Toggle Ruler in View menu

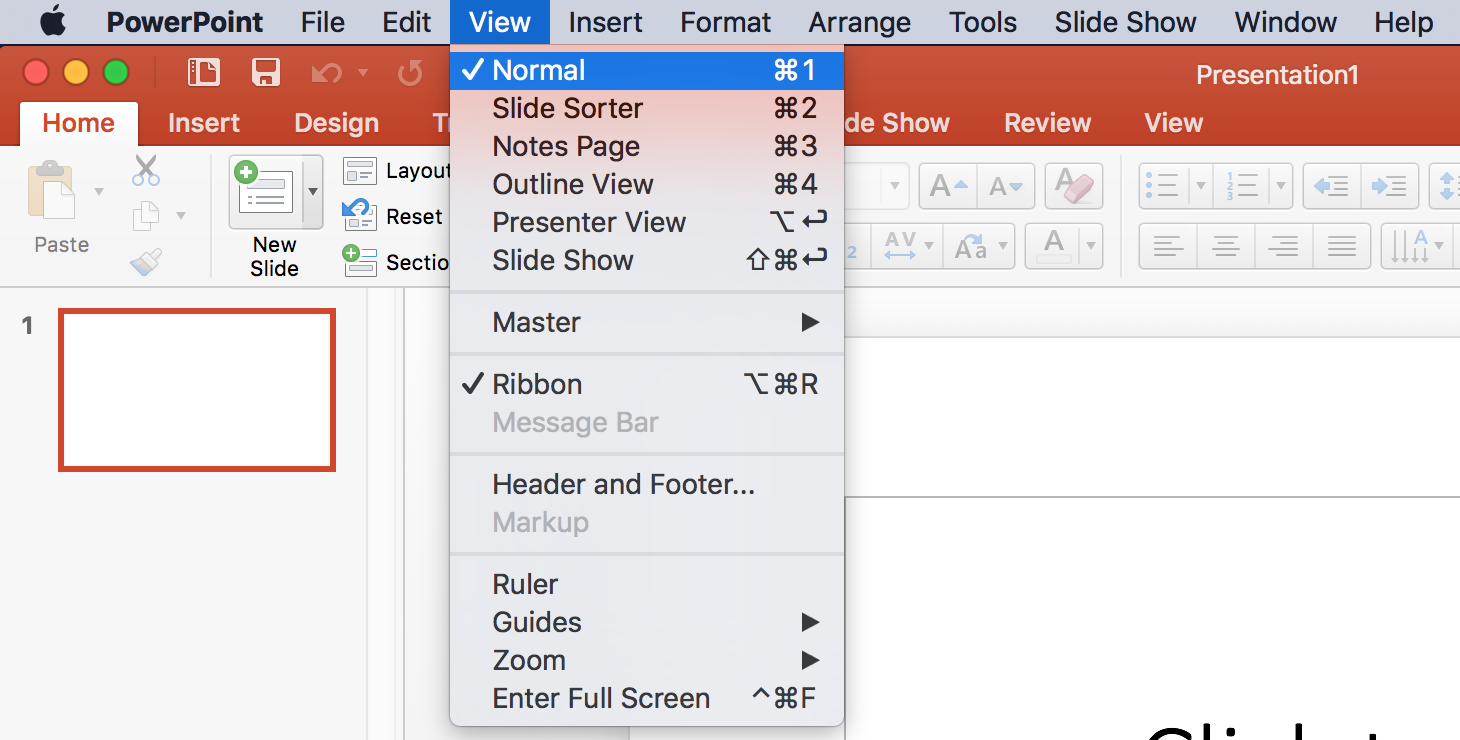coord(647,584)
